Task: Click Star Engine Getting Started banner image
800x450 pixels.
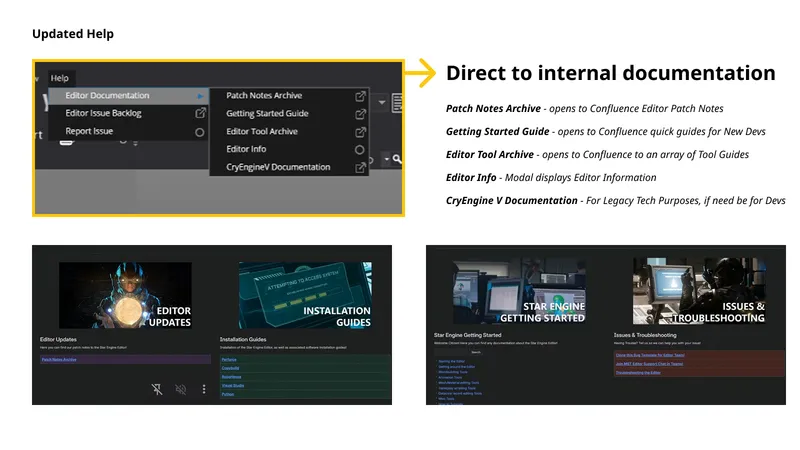Action: pyautogui.click(x=519, y=291)
